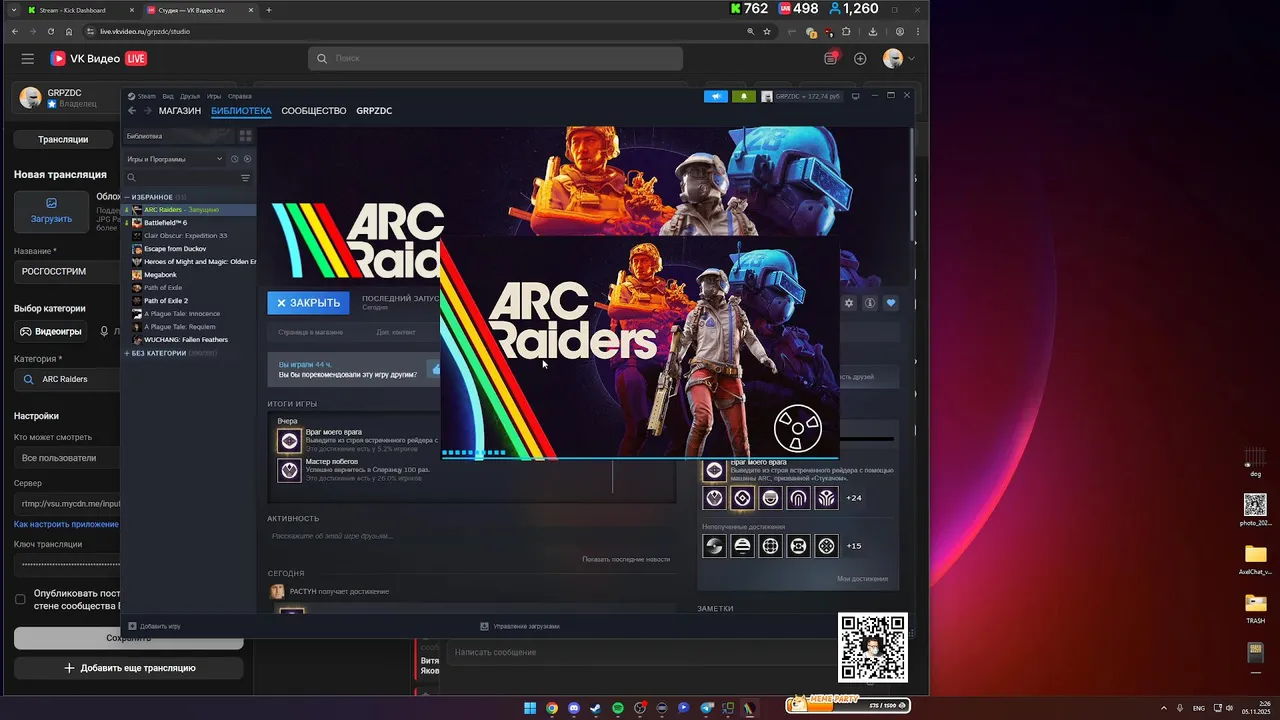Click the VK Video Поиск search box
This screenshot has width=1280, height=720.
(x=495, y=58)
